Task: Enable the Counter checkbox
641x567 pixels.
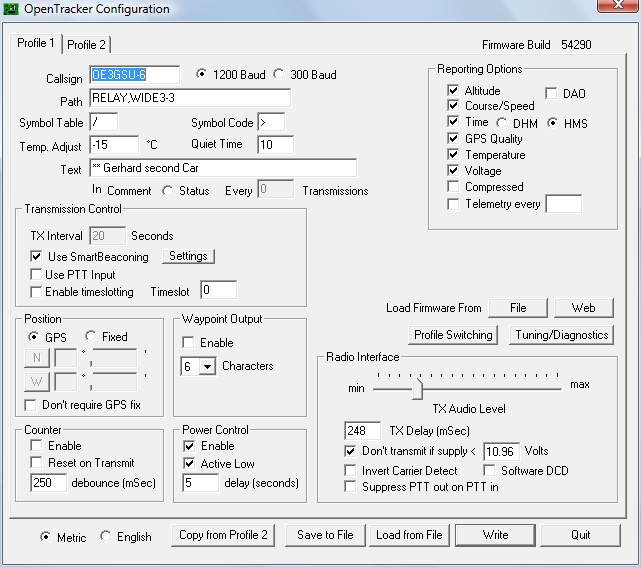Action: tap(36, 445)
